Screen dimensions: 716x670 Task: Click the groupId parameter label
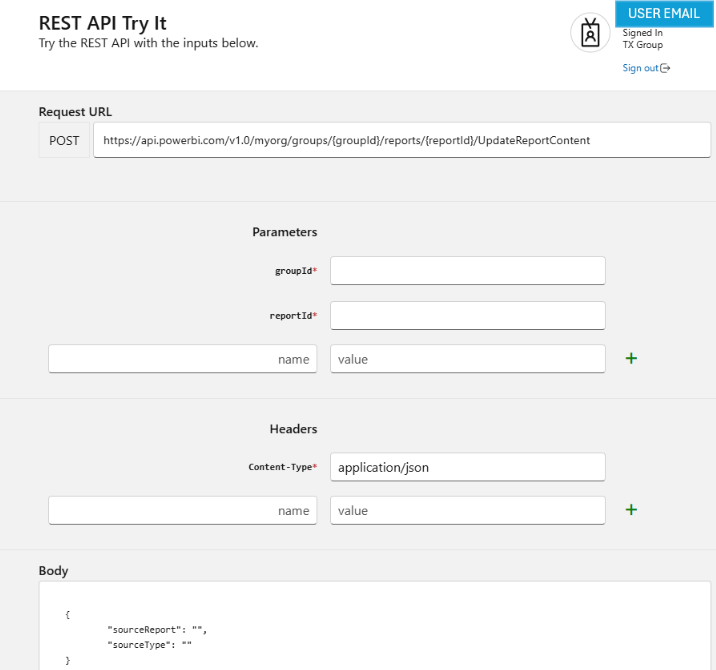click(295, 271)
